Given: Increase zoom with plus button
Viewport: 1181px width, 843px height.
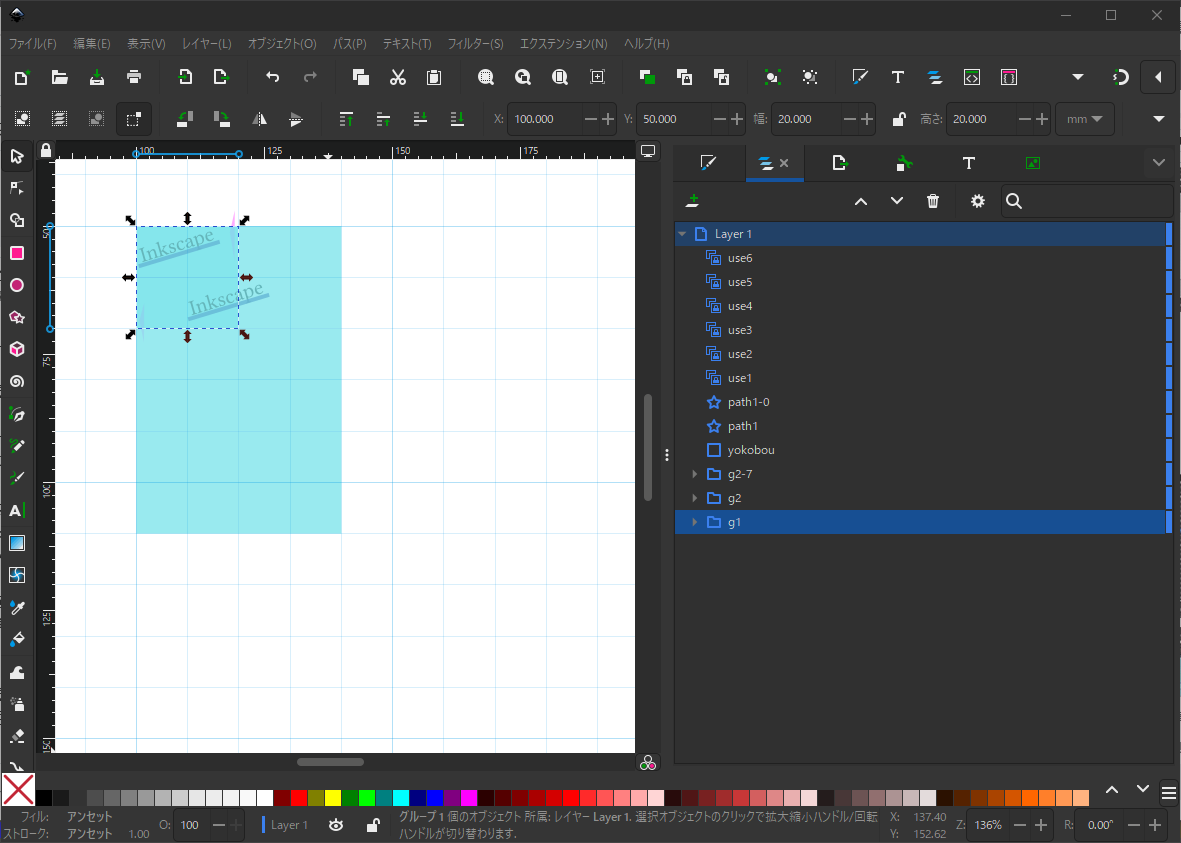Looking at the screenshot, I should point(1040,825).
